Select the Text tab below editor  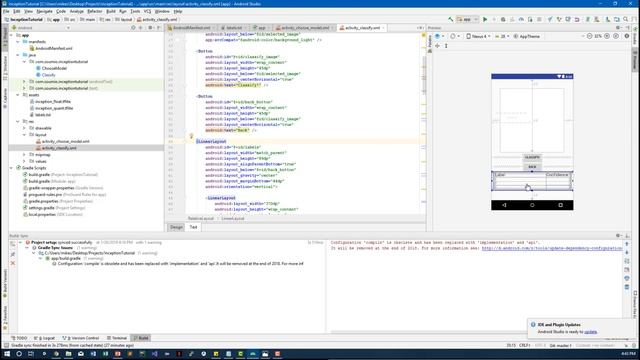[193, 227]
